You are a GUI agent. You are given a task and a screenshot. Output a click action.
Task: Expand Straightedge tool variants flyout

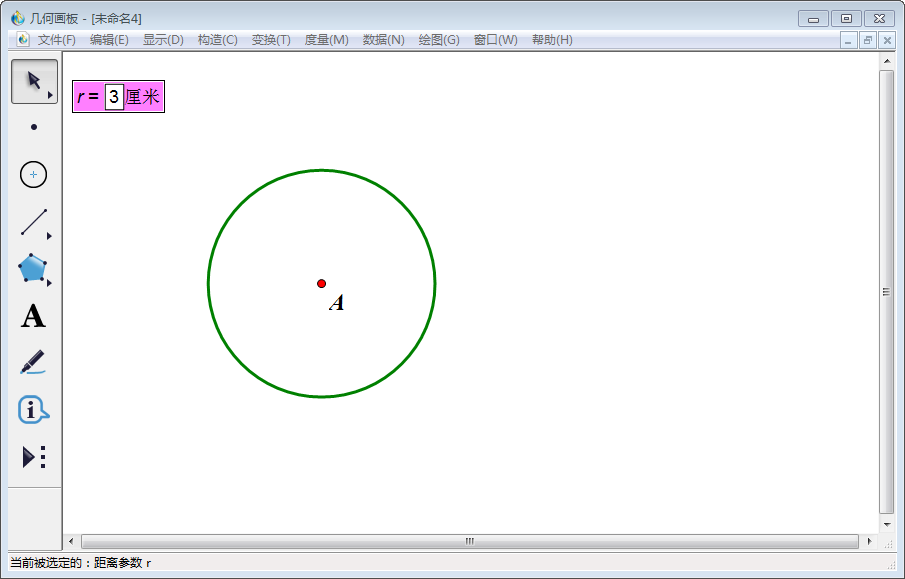click(50, 236)
